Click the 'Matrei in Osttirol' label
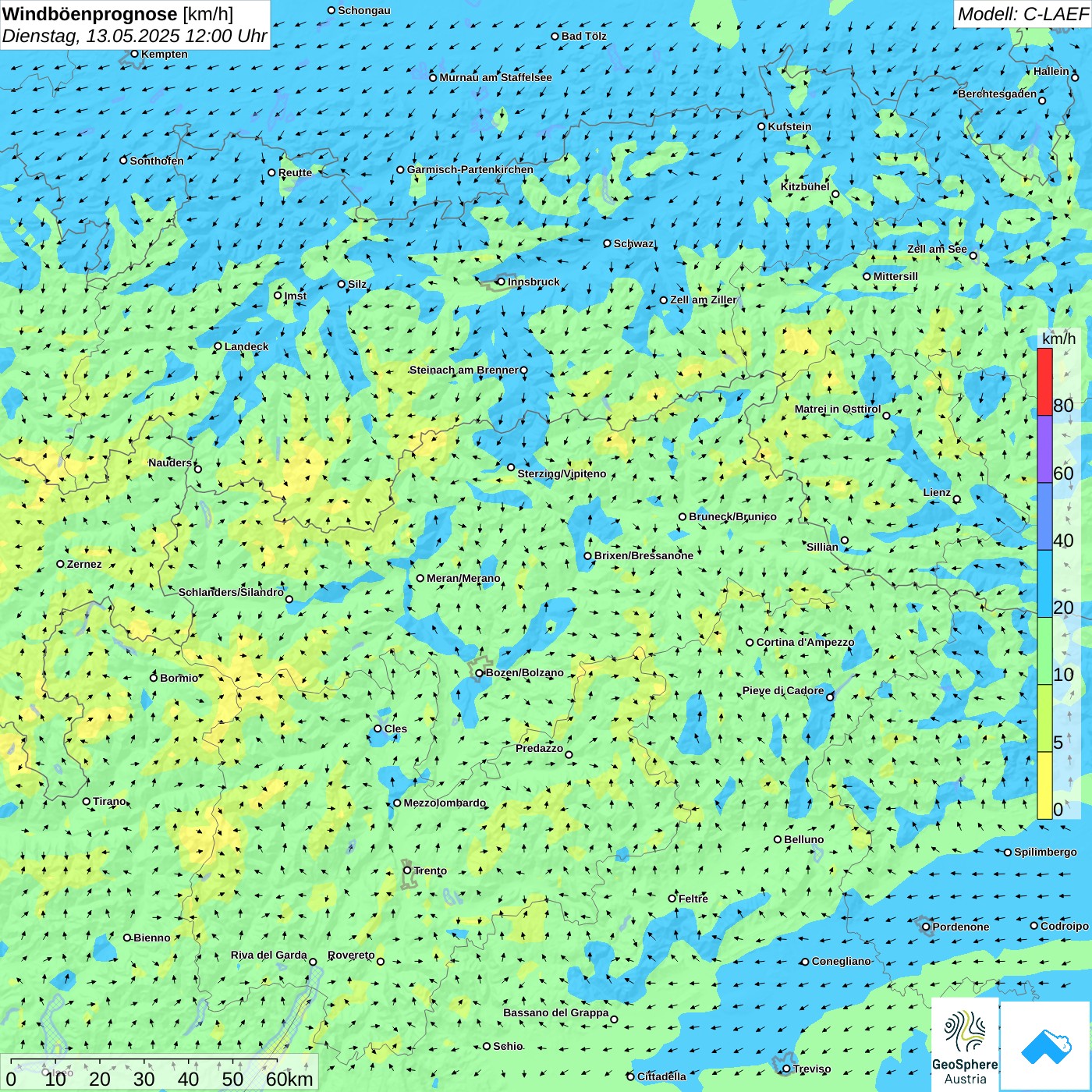Image resolution: width=1092 pixels, height=1092 pixels. (838, 409)
